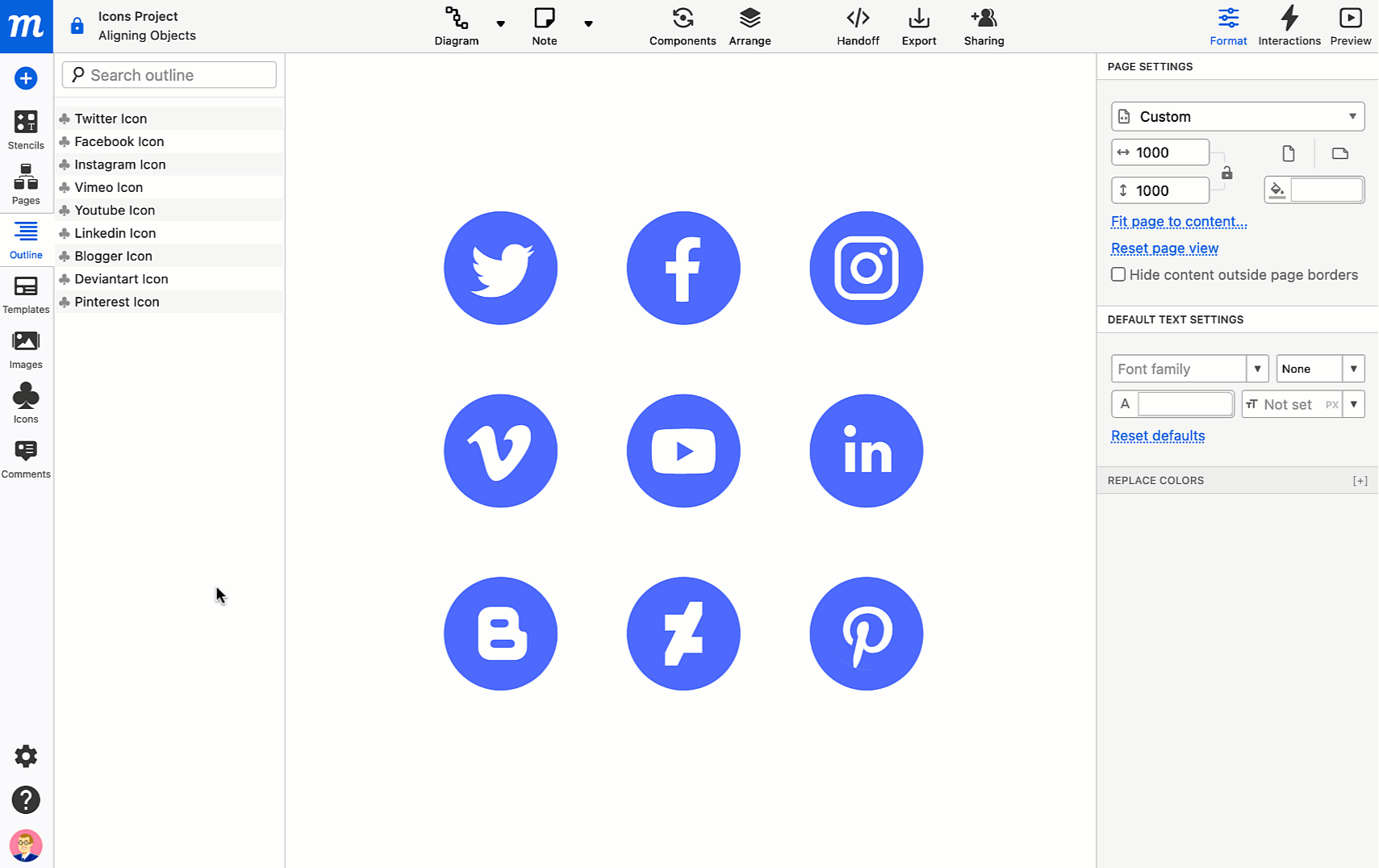Expand the Diagram shapes dropdown
The width and height of the screenshot is (1379, 868).
tap(500, 24)
